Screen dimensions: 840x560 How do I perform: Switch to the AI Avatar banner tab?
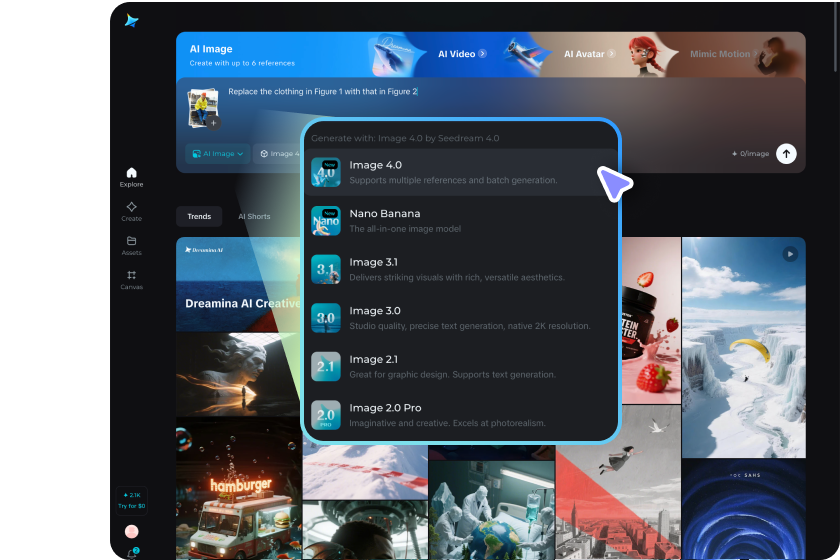coord(589,54)
